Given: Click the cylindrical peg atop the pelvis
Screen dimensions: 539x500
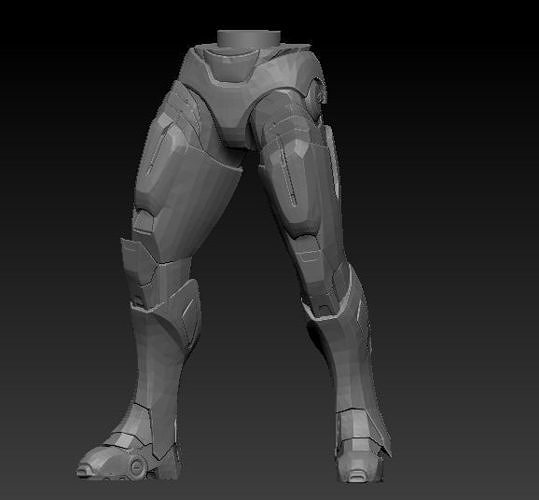Looking at the screenshot, I should click(x=249, y=38).
